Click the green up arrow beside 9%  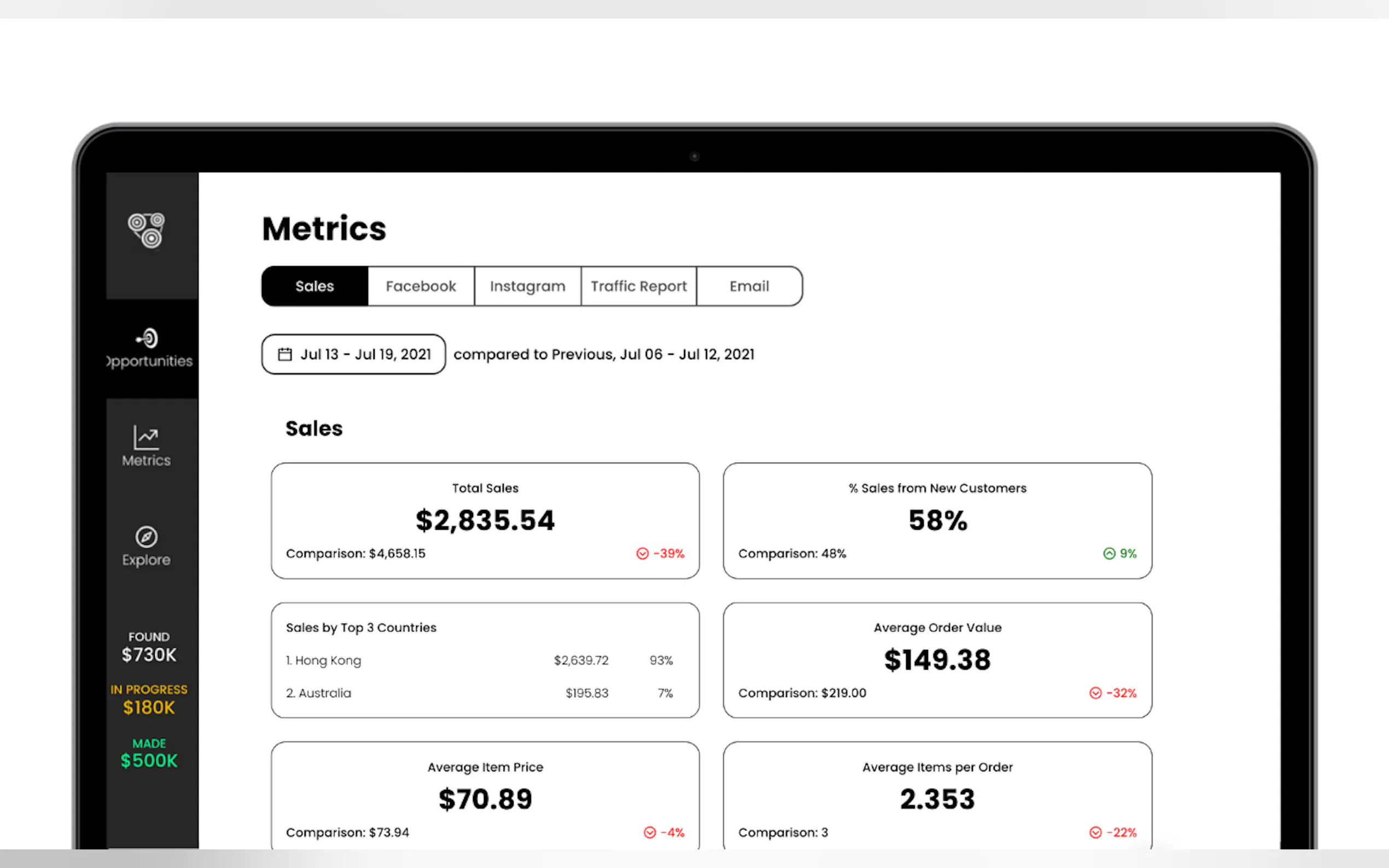(1109, 553)
